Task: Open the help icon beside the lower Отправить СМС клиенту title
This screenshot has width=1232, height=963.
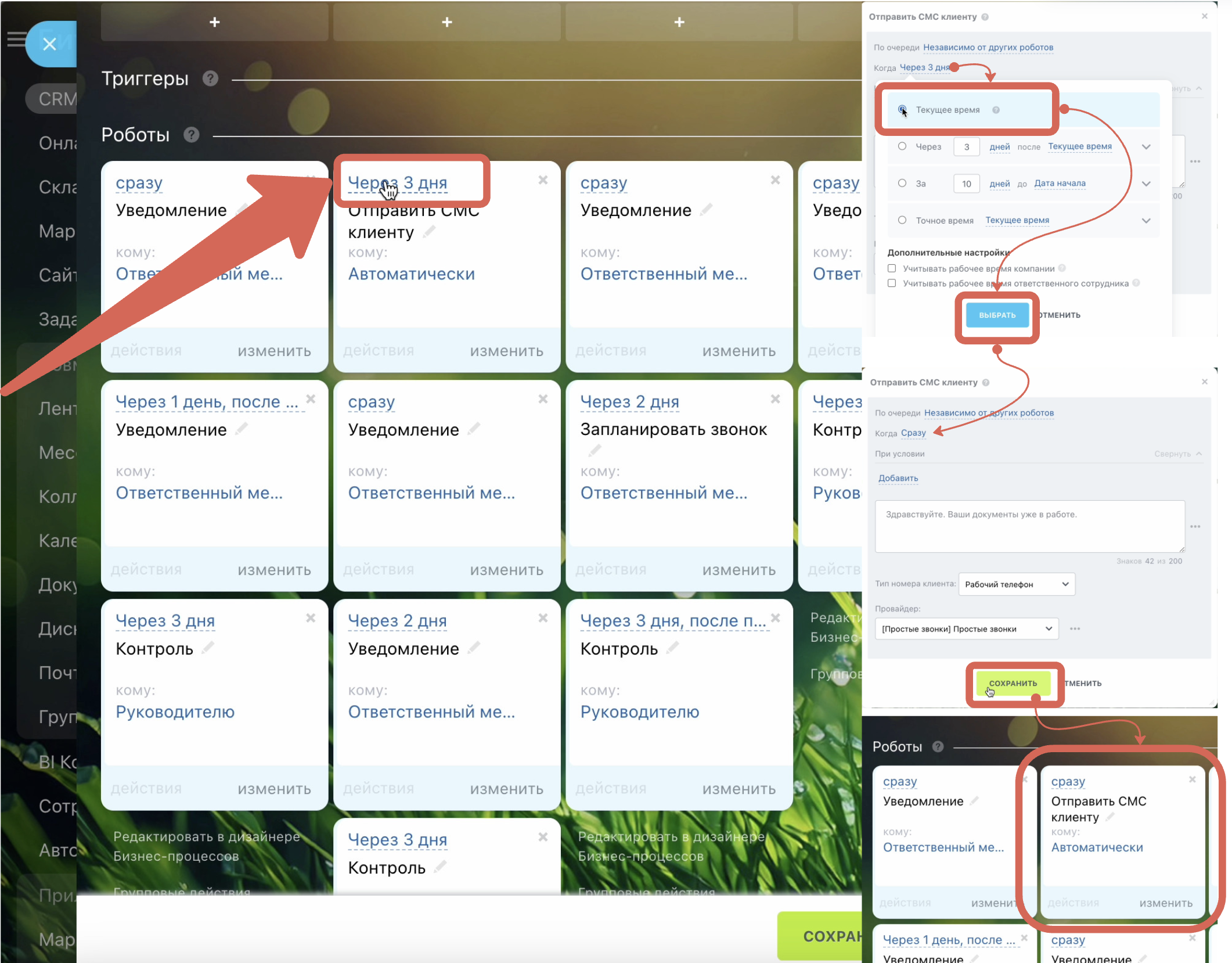Action: pos(986,382)
